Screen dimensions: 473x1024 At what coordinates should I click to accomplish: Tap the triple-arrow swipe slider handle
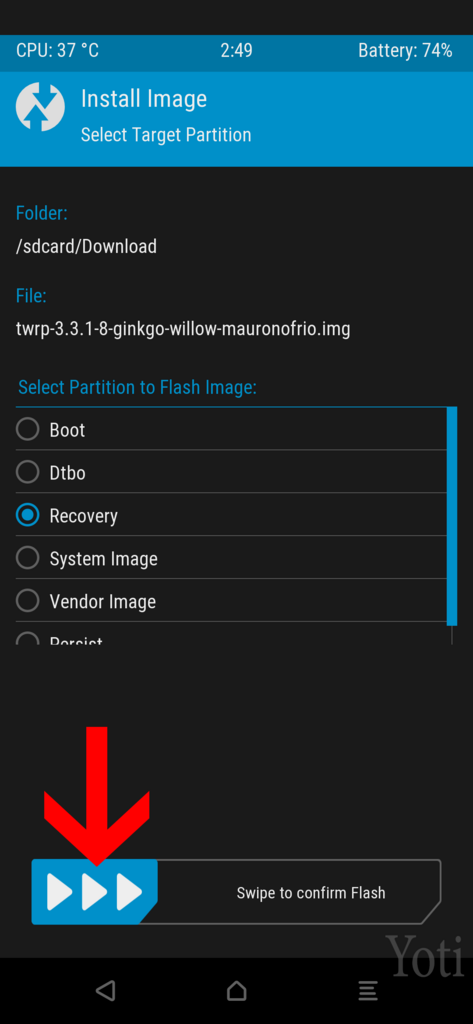[x=95, y=892]
